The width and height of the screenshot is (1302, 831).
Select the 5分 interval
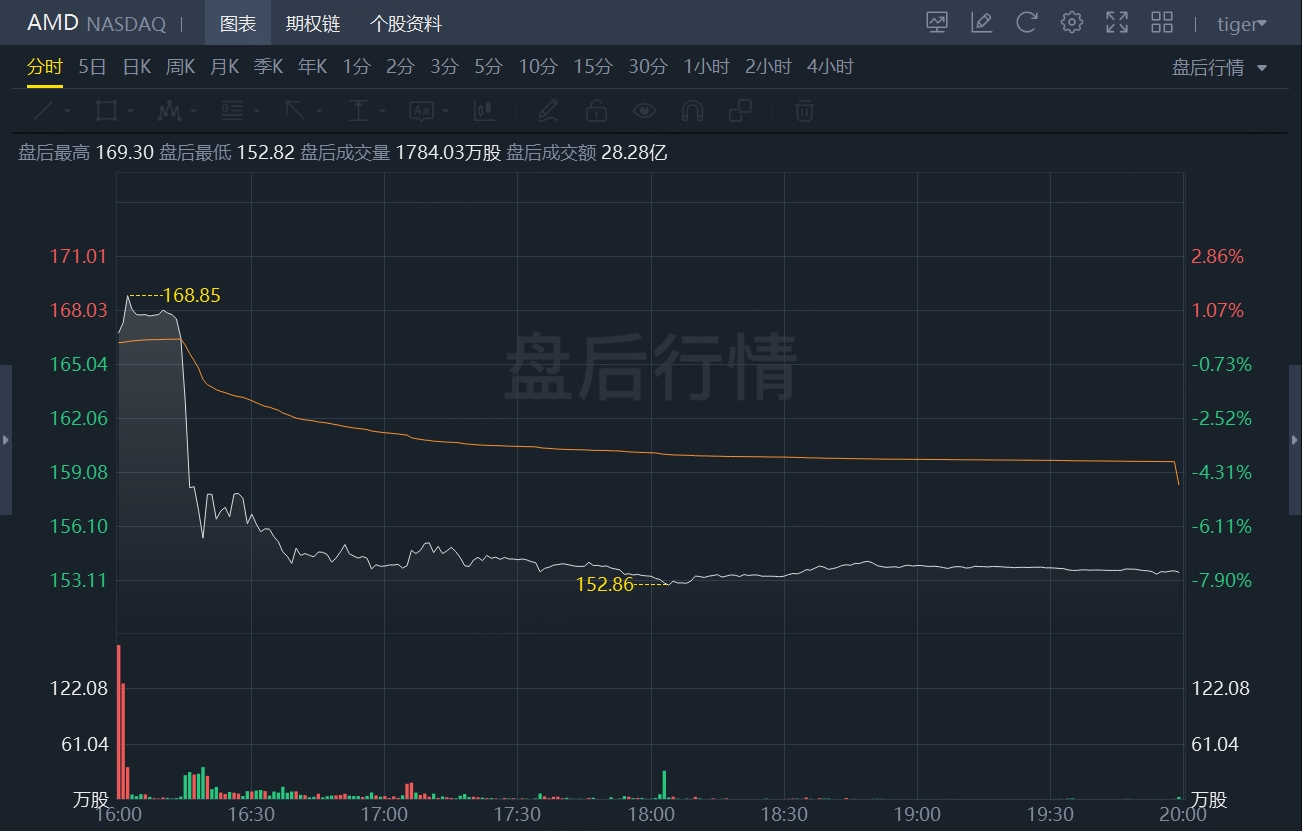pyautogui.click(x=488, y=67)
